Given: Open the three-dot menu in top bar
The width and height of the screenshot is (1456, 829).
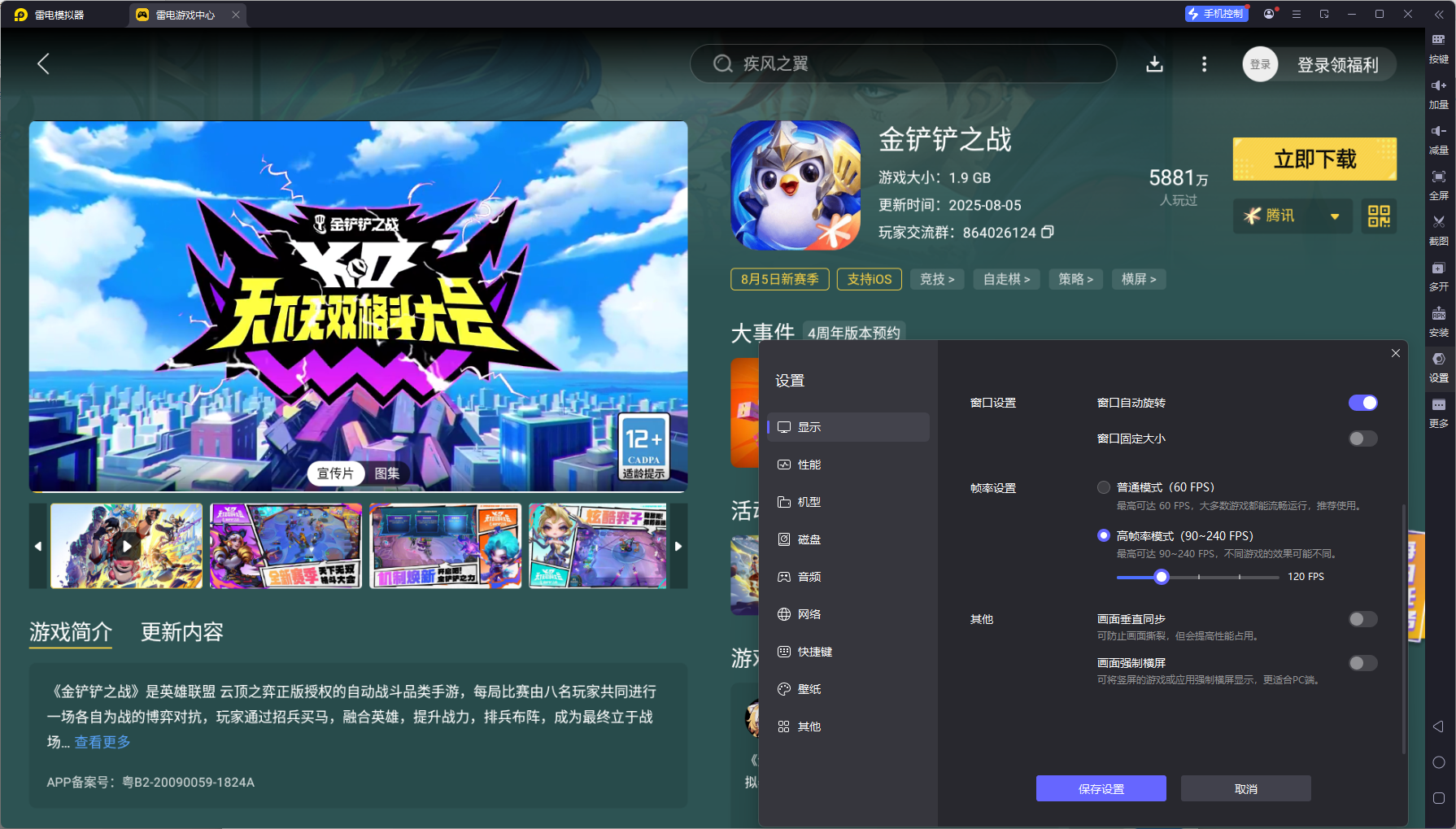Looking at the screenshot, I should coord(1204,64).
